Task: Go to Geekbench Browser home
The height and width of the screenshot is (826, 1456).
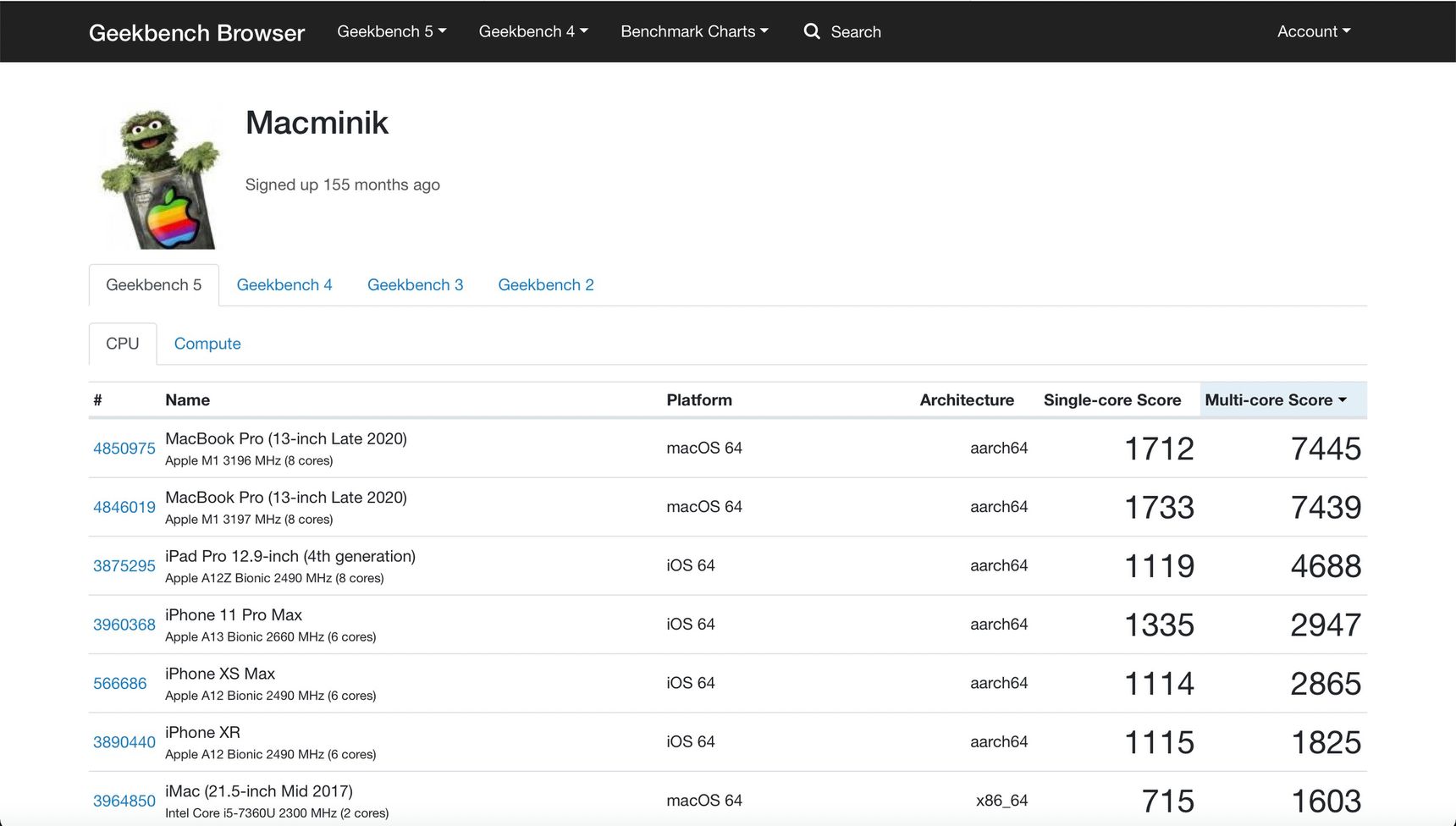Action: click(x=196, y=32)
